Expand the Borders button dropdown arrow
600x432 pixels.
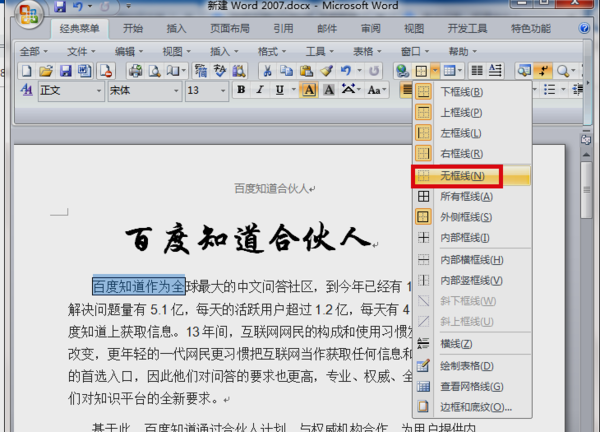[435, 71]
